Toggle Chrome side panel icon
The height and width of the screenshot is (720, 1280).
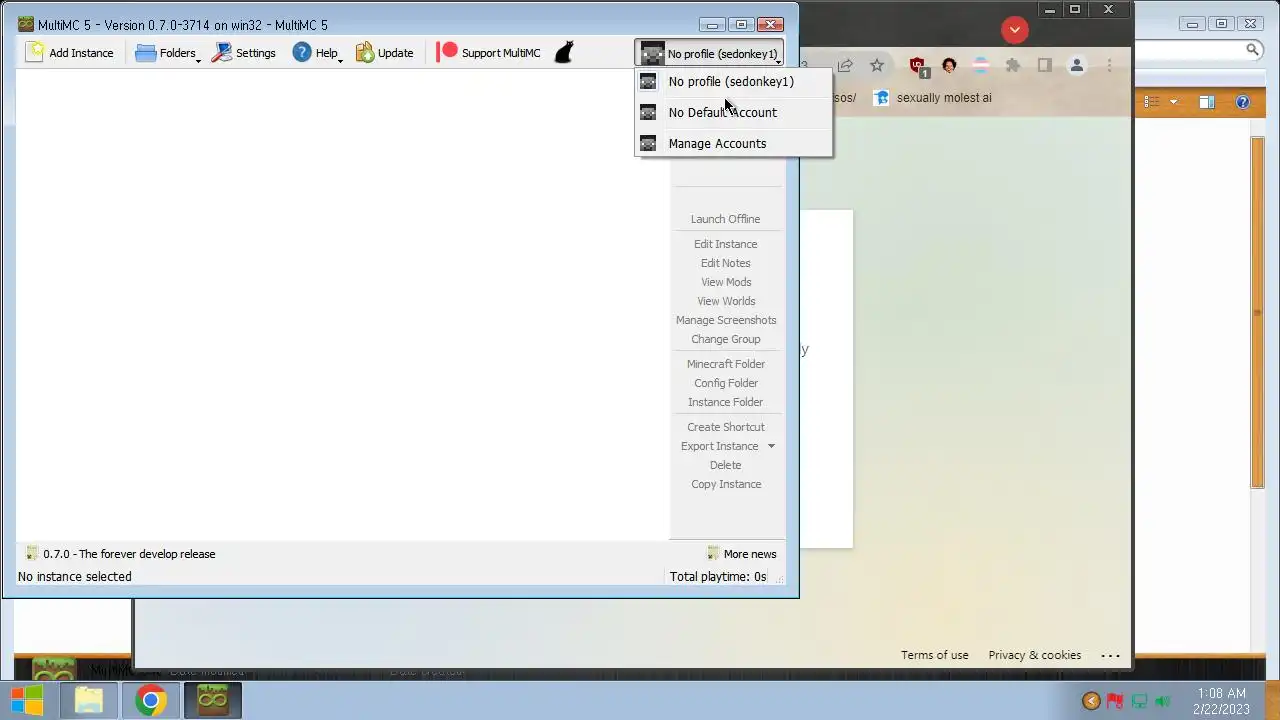pos(1045,66)
